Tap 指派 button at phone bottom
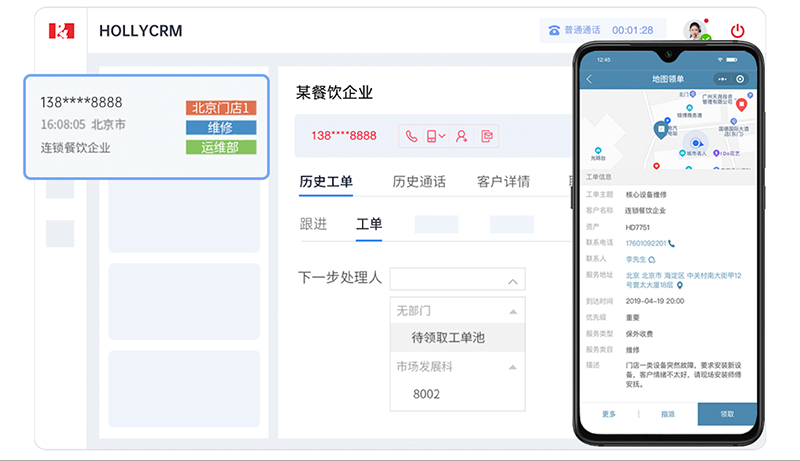 668,414
